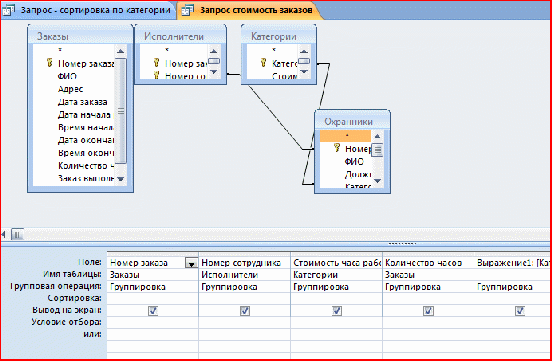Click the scroll-down arrow in the Заказы table
This screenshot has height=362, width=553.
121,179
